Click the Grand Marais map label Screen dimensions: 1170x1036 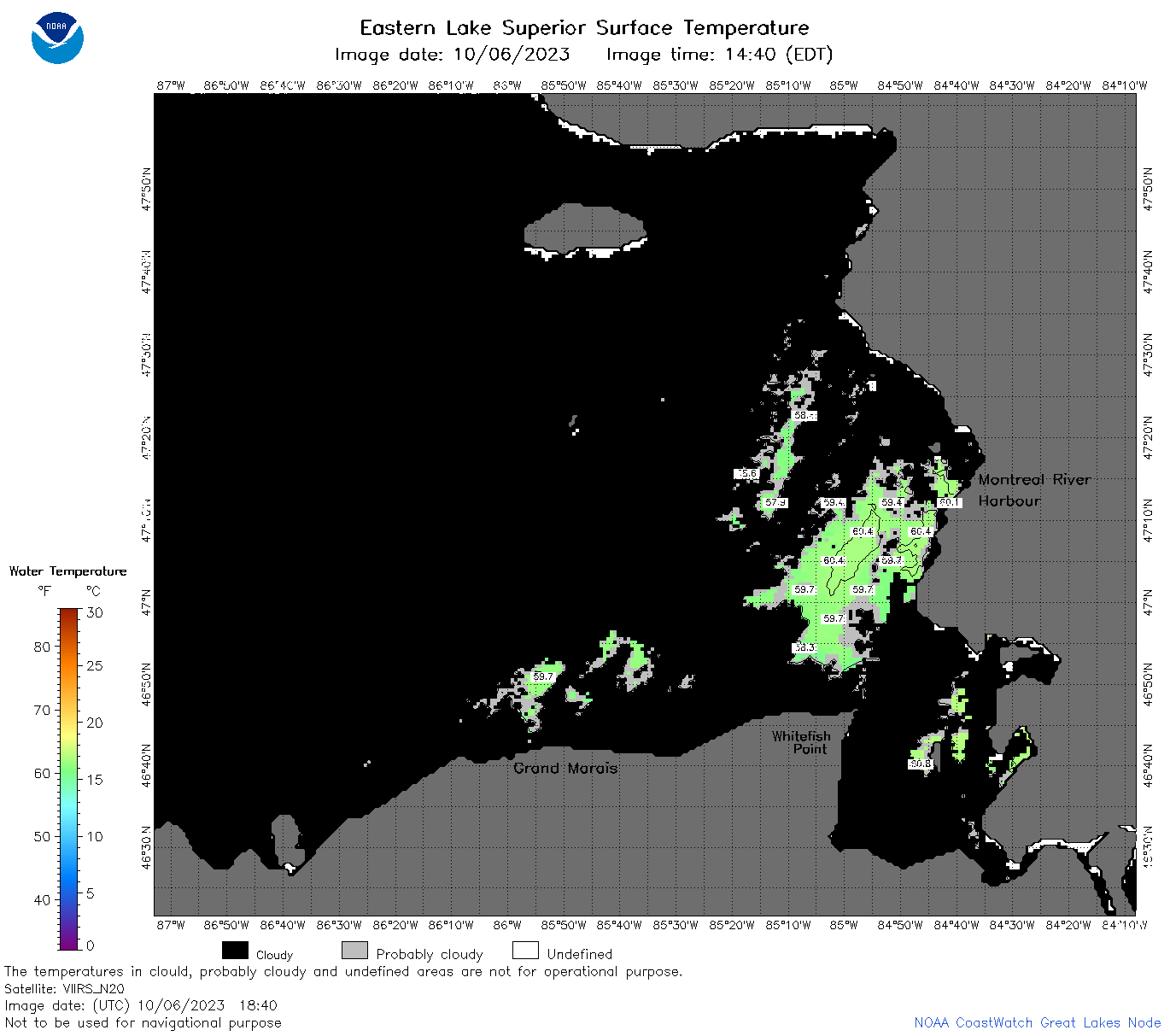pyautogui.click(x=565, y=768)
